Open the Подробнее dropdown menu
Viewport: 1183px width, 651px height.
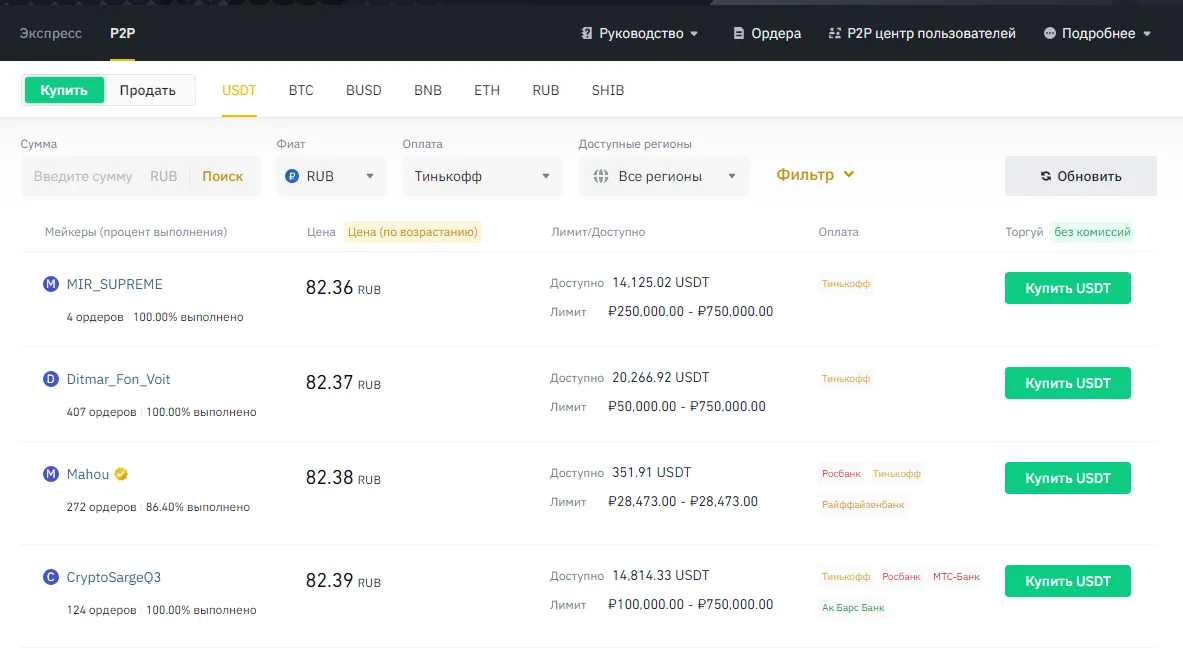click(x=1097, y=33)
